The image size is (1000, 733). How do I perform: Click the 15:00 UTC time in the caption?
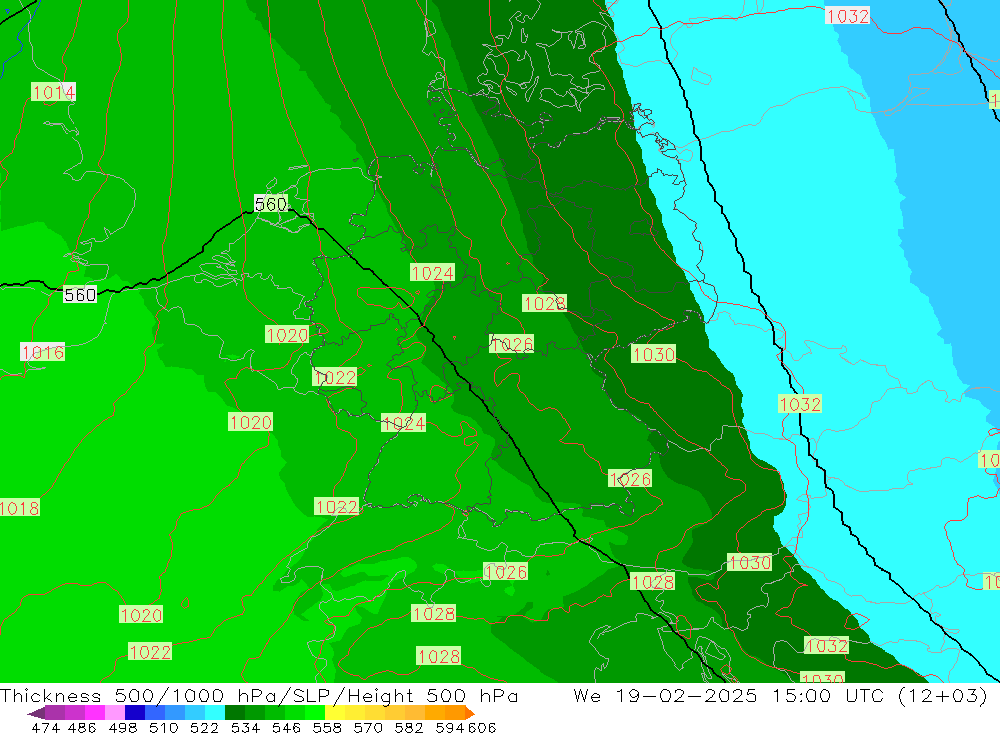[830, 695]
